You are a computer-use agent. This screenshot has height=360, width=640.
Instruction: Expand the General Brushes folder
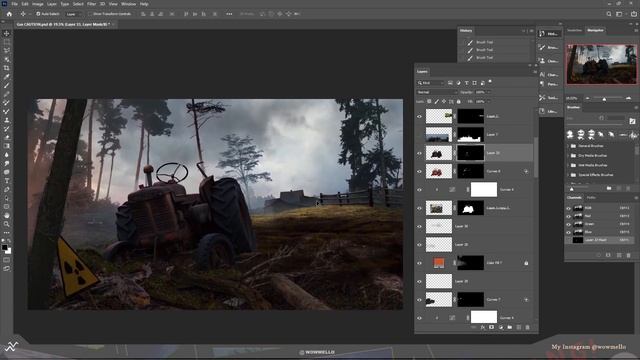(x=569, y=146)
